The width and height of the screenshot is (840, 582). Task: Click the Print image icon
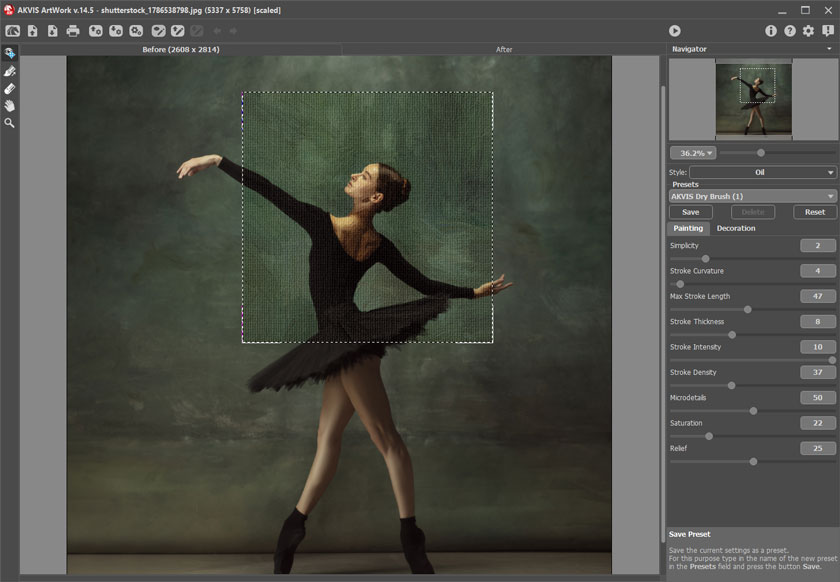click(73, 31)
